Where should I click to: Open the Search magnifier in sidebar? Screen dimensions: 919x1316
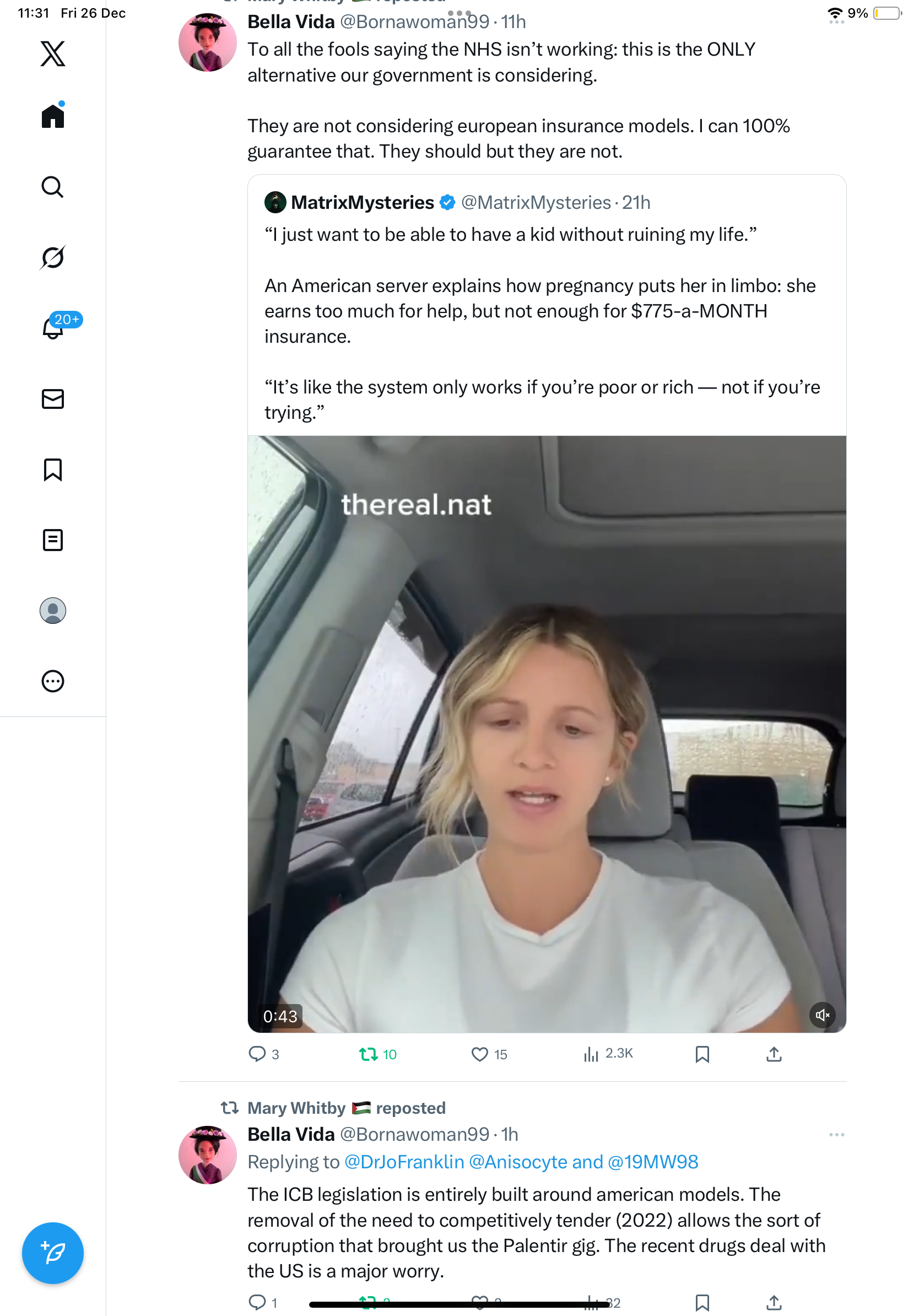pos(53,187)
